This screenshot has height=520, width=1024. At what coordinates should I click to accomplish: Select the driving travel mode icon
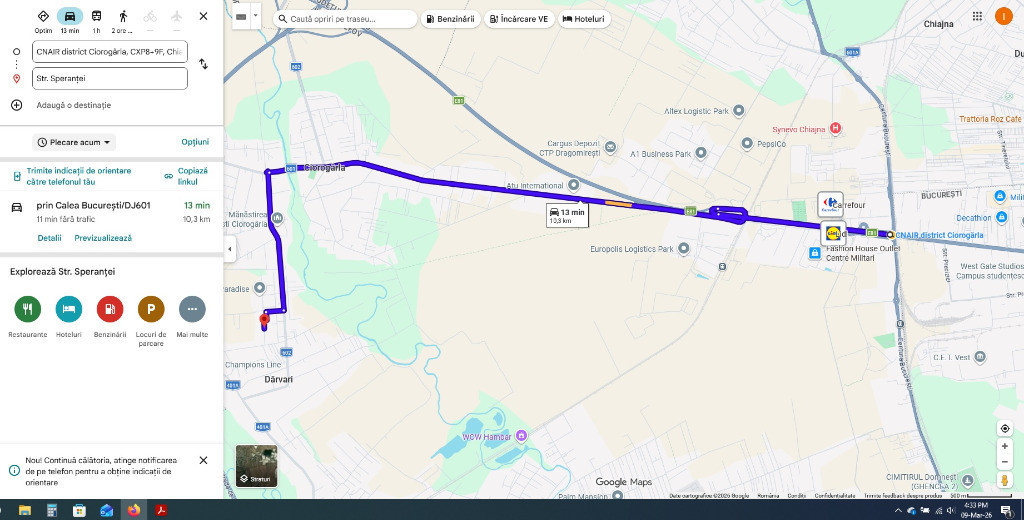70,16
